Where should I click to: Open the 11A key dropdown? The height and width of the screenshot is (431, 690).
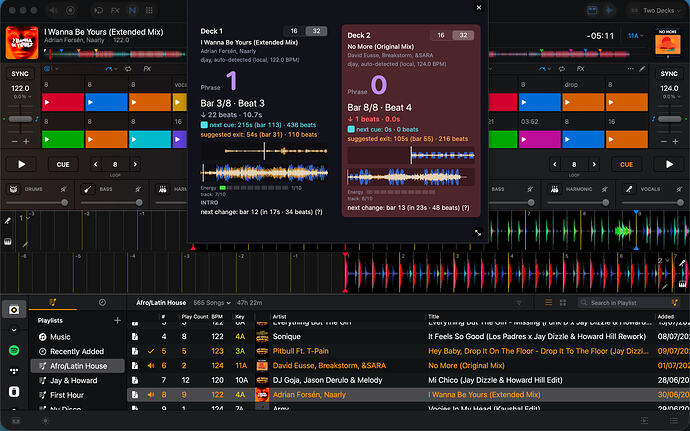tap(635, 36)
